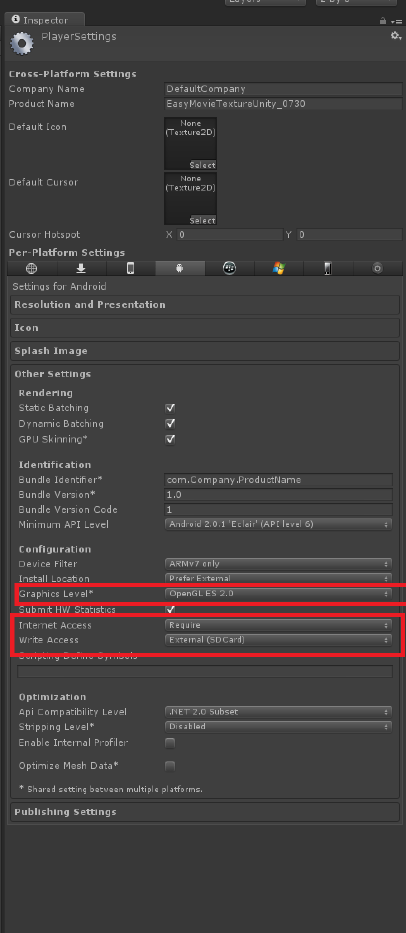
Task: Select a texture for Default Cursor
Action: point(202,220)
